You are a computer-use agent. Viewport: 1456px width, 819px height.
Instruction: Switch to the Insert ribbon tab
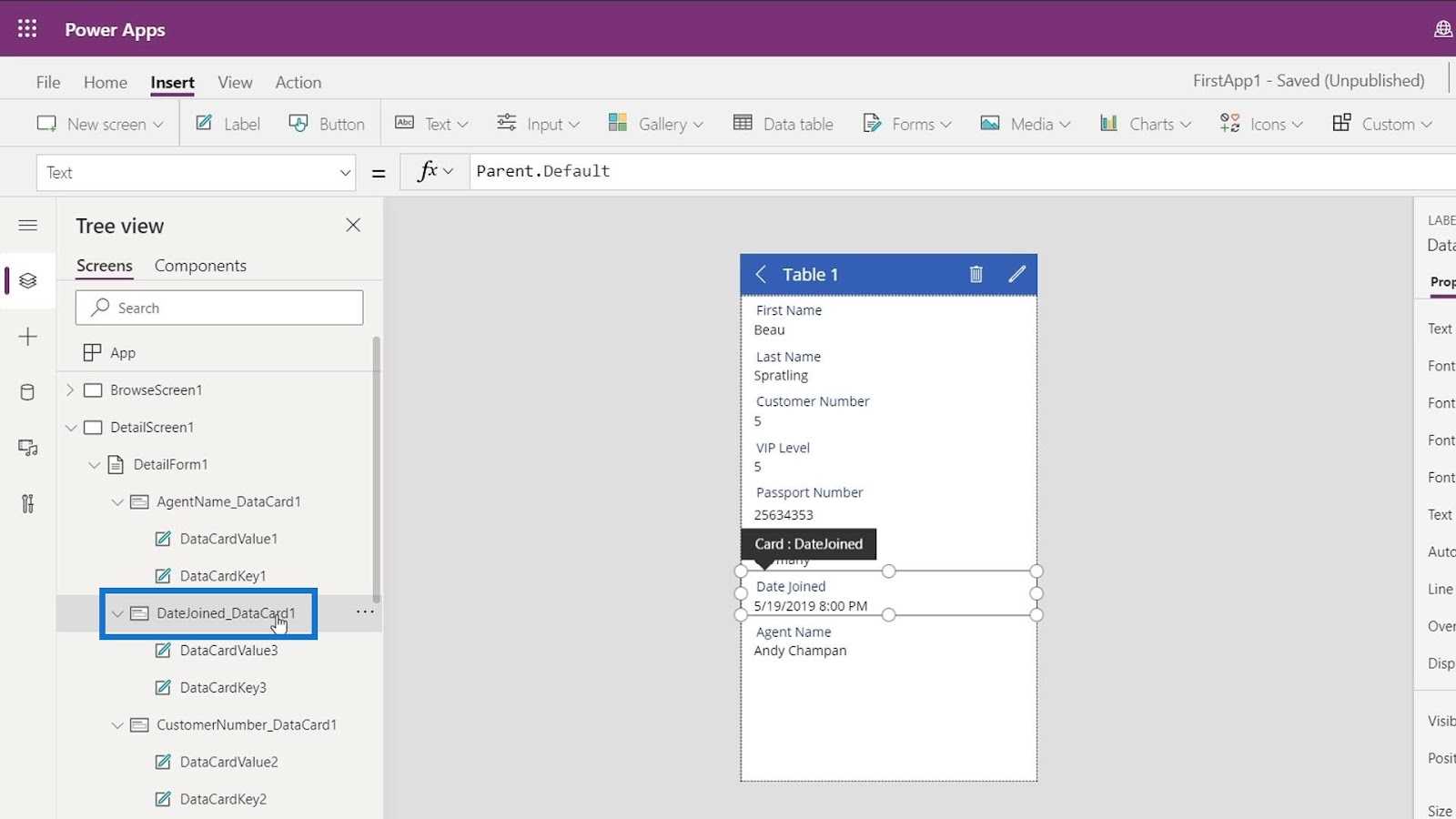pyautogui.click(x=173, y=82)
